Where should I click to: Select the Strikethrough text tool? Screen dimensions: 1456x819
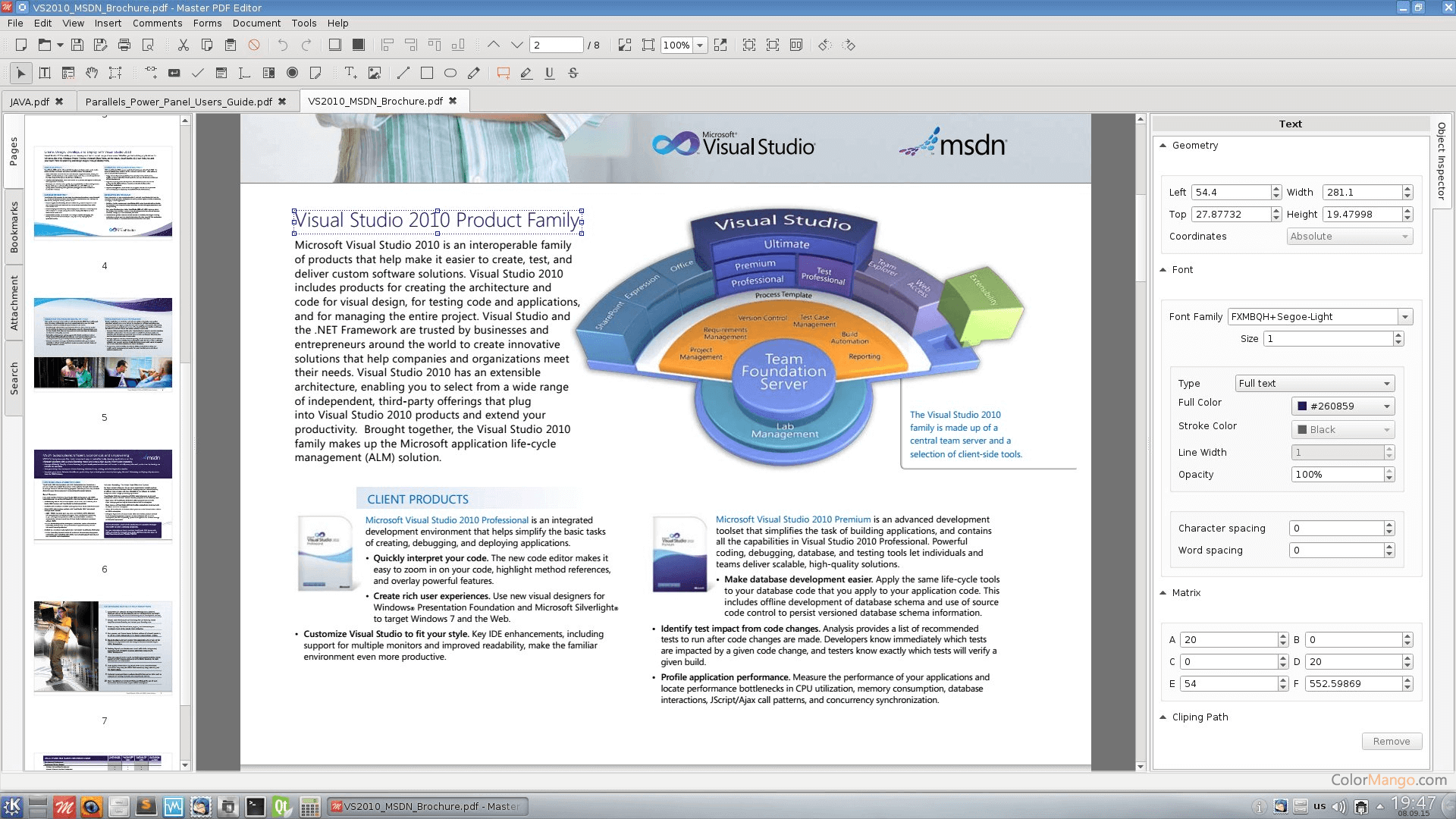pyautogui.click(x=573, y=73)
